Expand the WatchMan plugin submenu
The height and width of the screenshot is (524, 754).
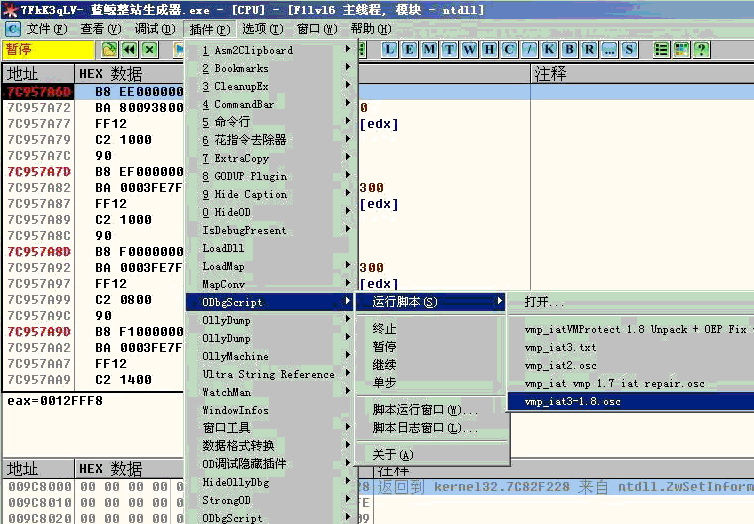[271, 392]
